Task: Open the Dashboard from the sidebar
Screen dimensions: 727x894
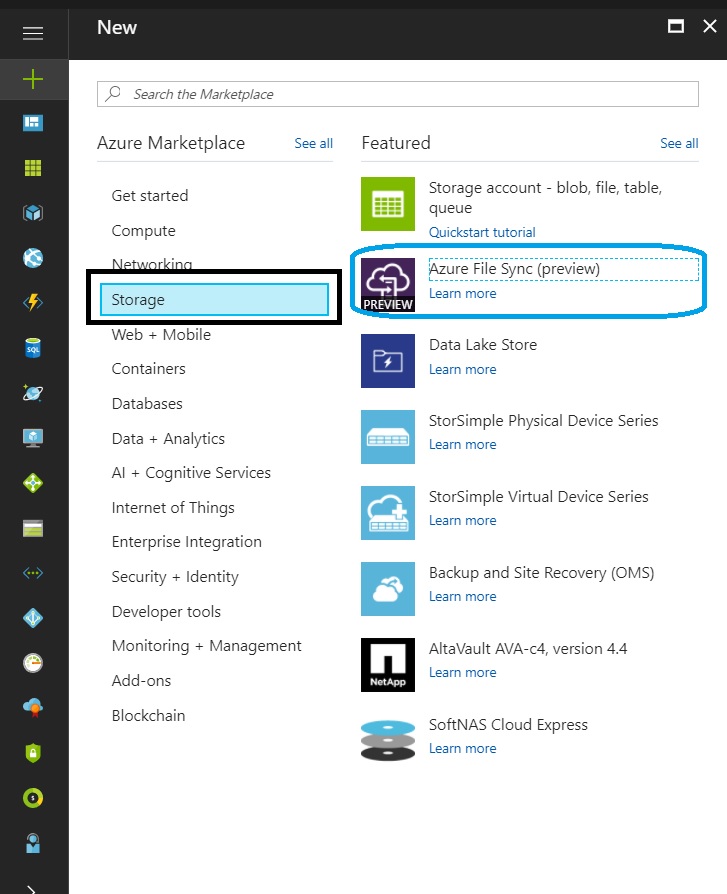Action: [33, 122]
